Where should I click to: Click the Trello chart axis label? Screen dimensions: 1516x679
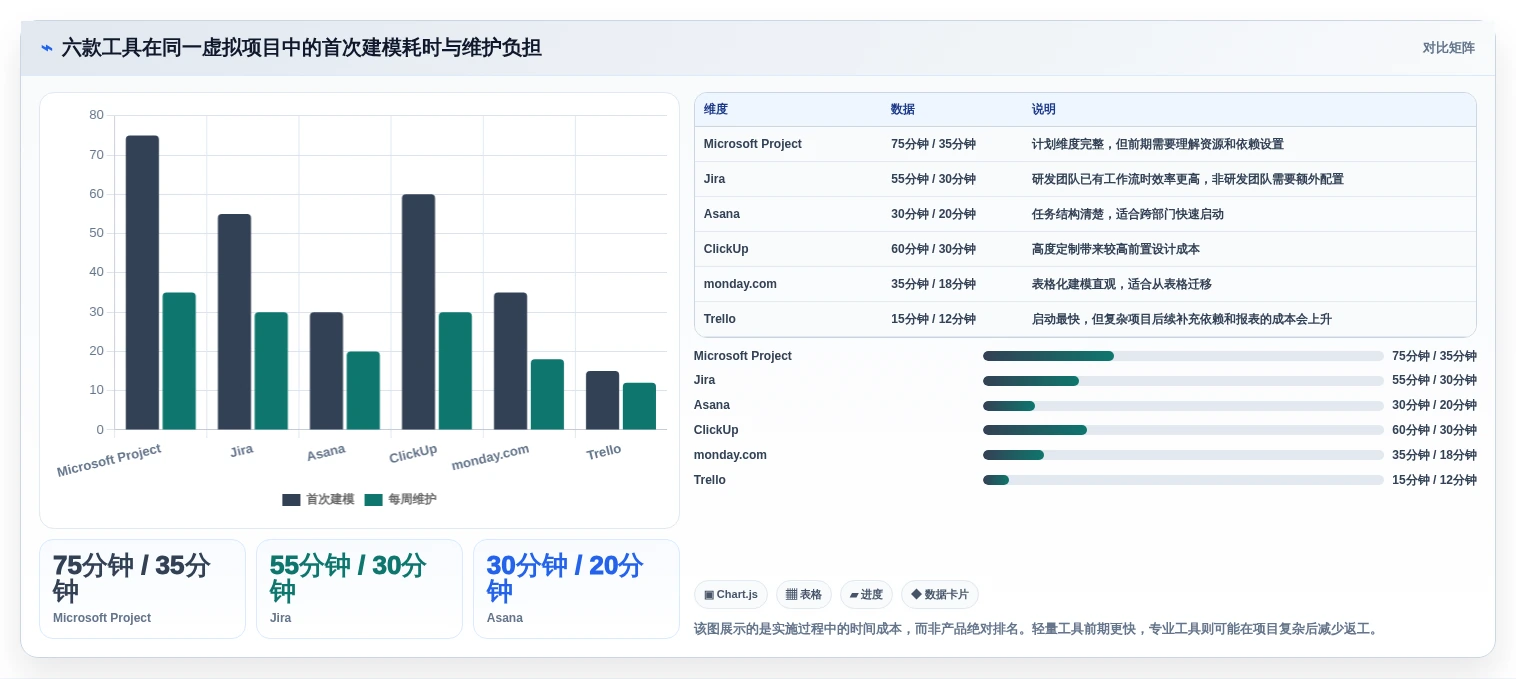[604, 452]
